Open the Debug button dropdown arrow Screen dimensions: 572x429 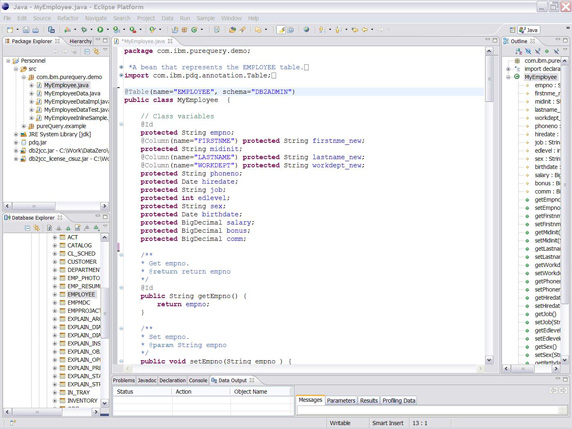tap(91, 30)
